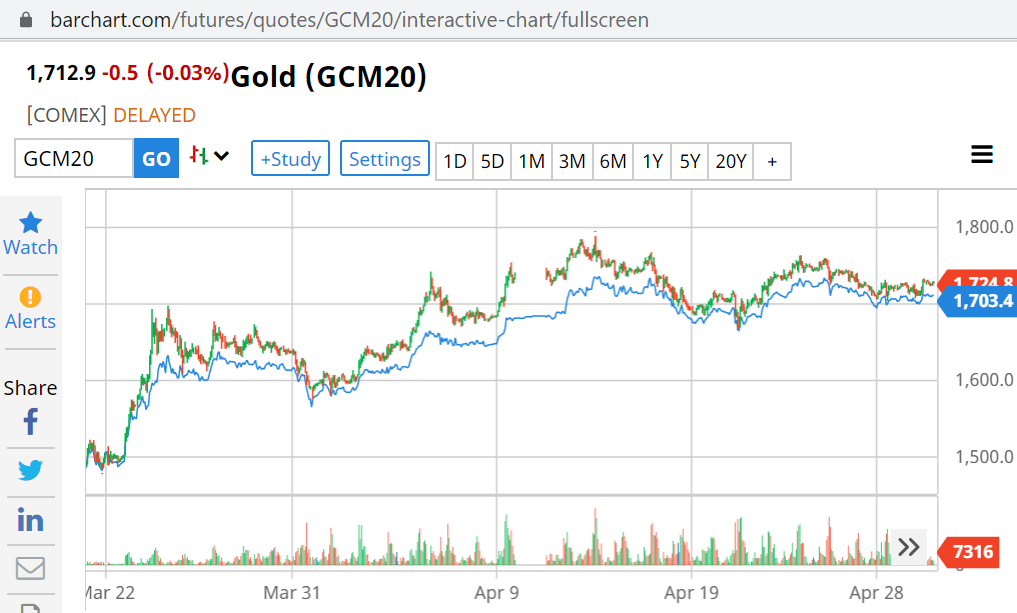Share the chart on LinkedIn
1017x613 pixels.
[30, 518]
